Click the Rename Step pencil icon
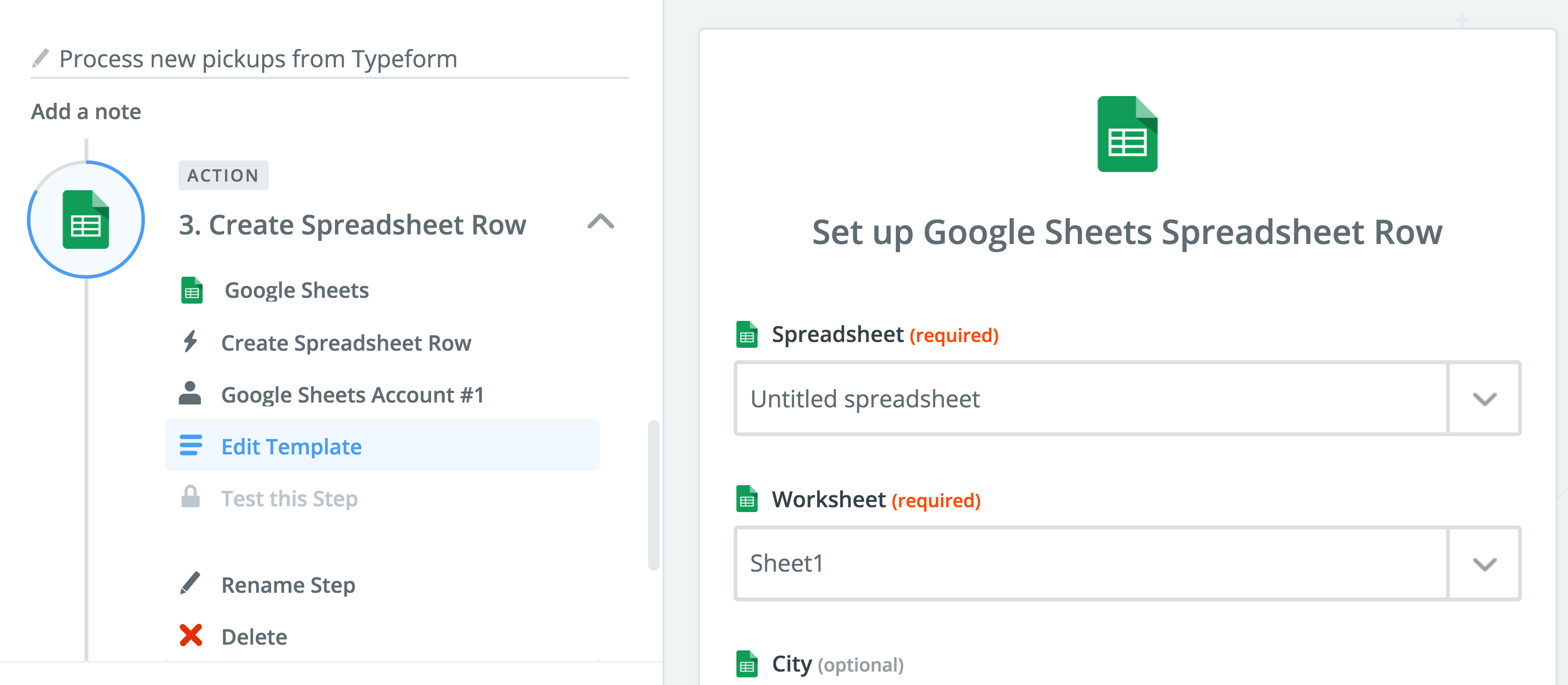The image size is (1568, 685). click(191, 583)
